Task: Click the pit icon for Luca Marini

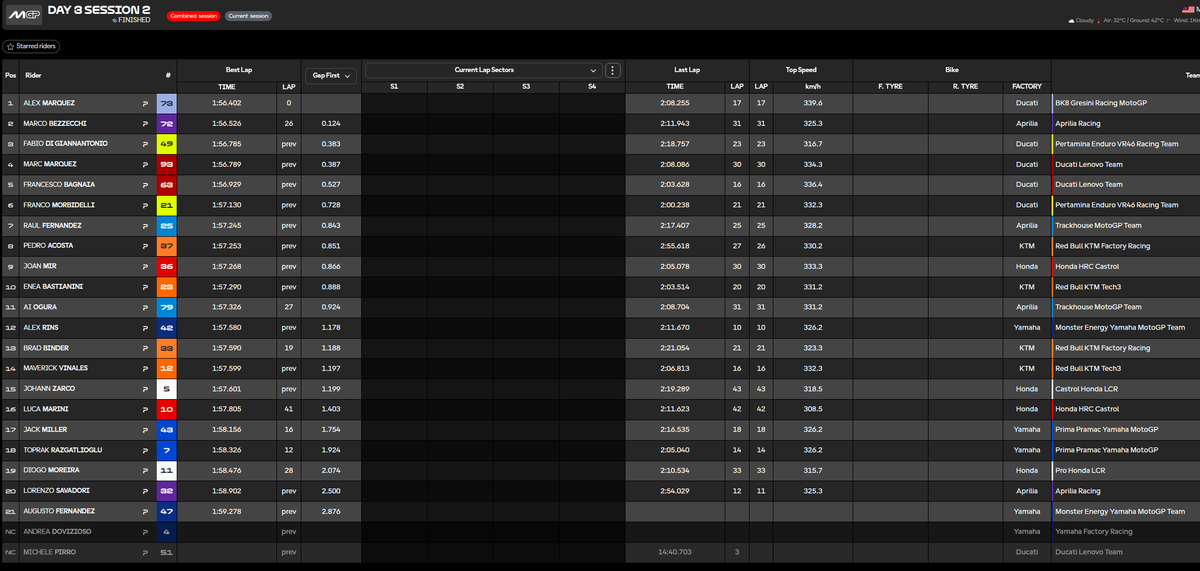Action: 145,409
